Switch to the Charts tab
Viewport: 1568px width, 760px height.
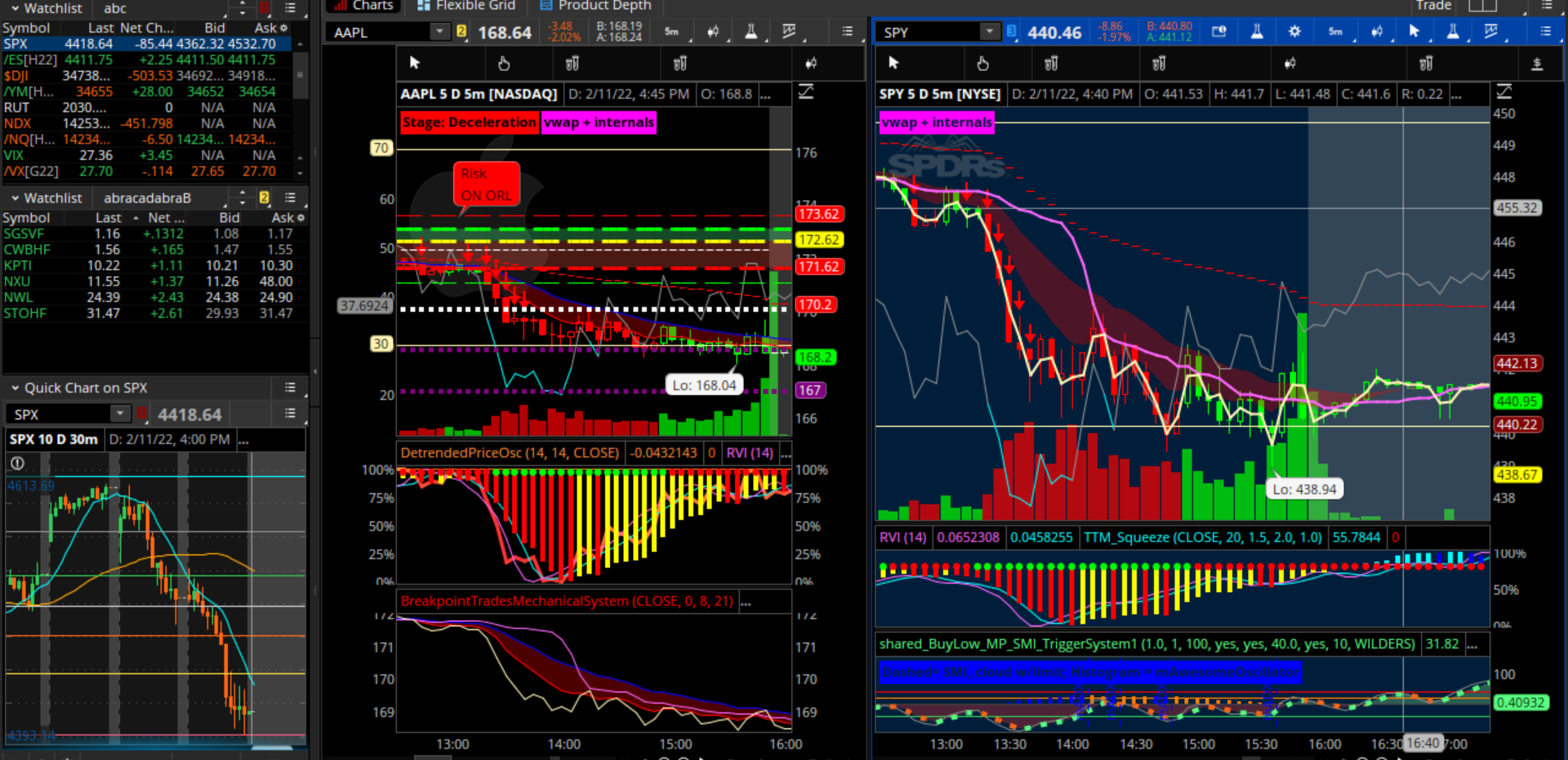pos(363,6)
